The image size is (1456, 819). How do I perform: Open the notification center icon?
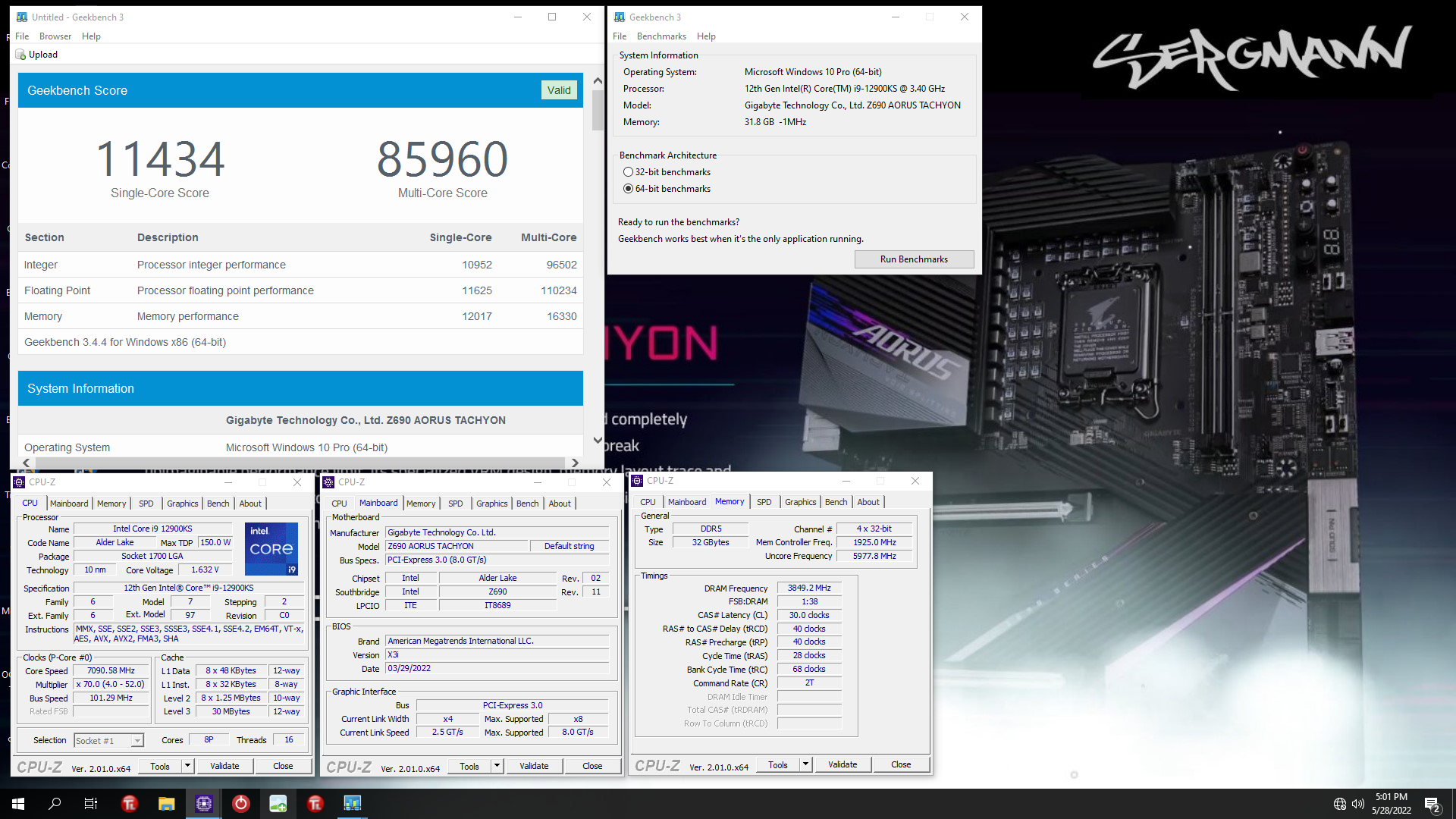pyautogui.click(x=1432, y=805)
